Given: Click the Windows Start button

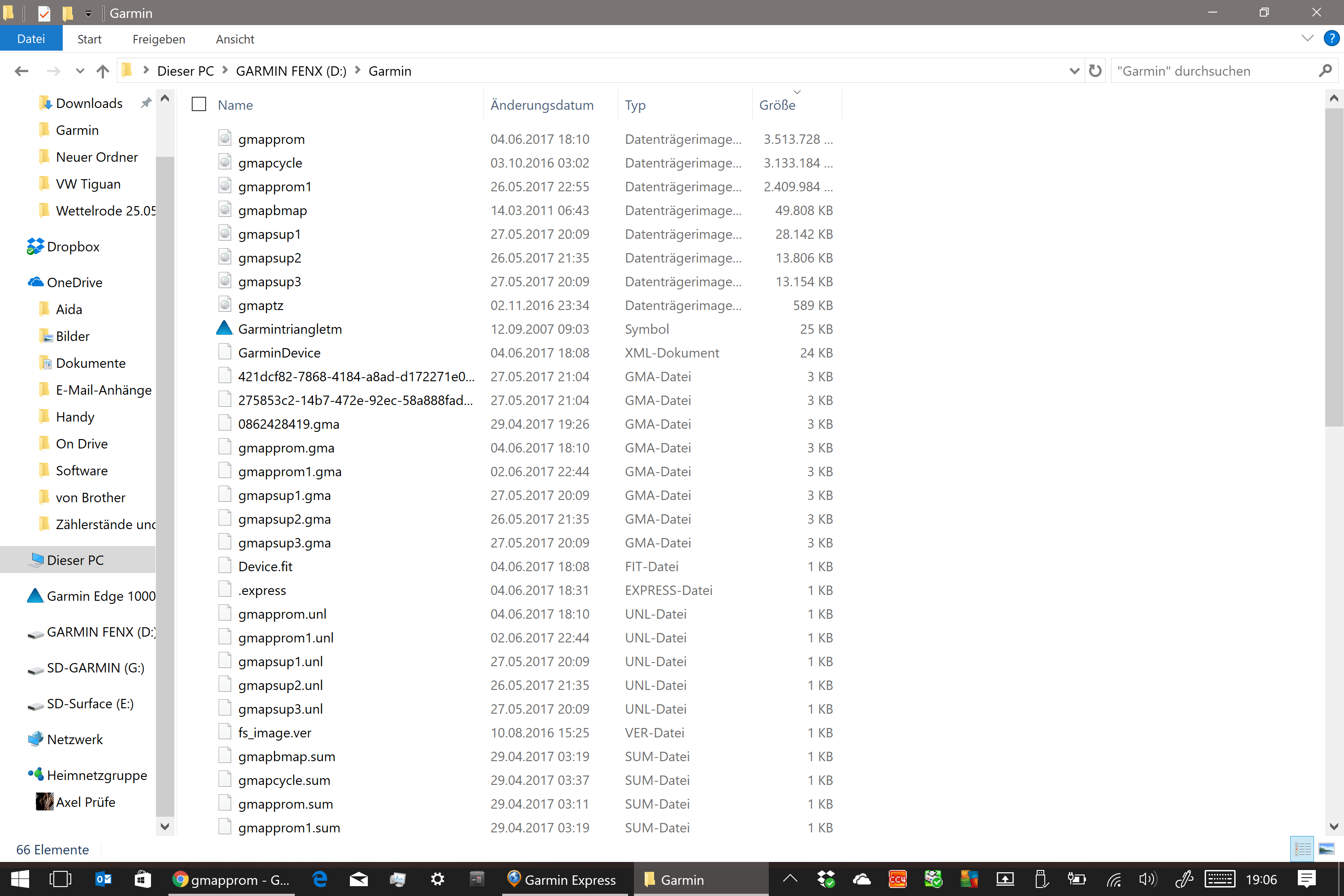Looking at the screenshot, I should click(20, 879).
